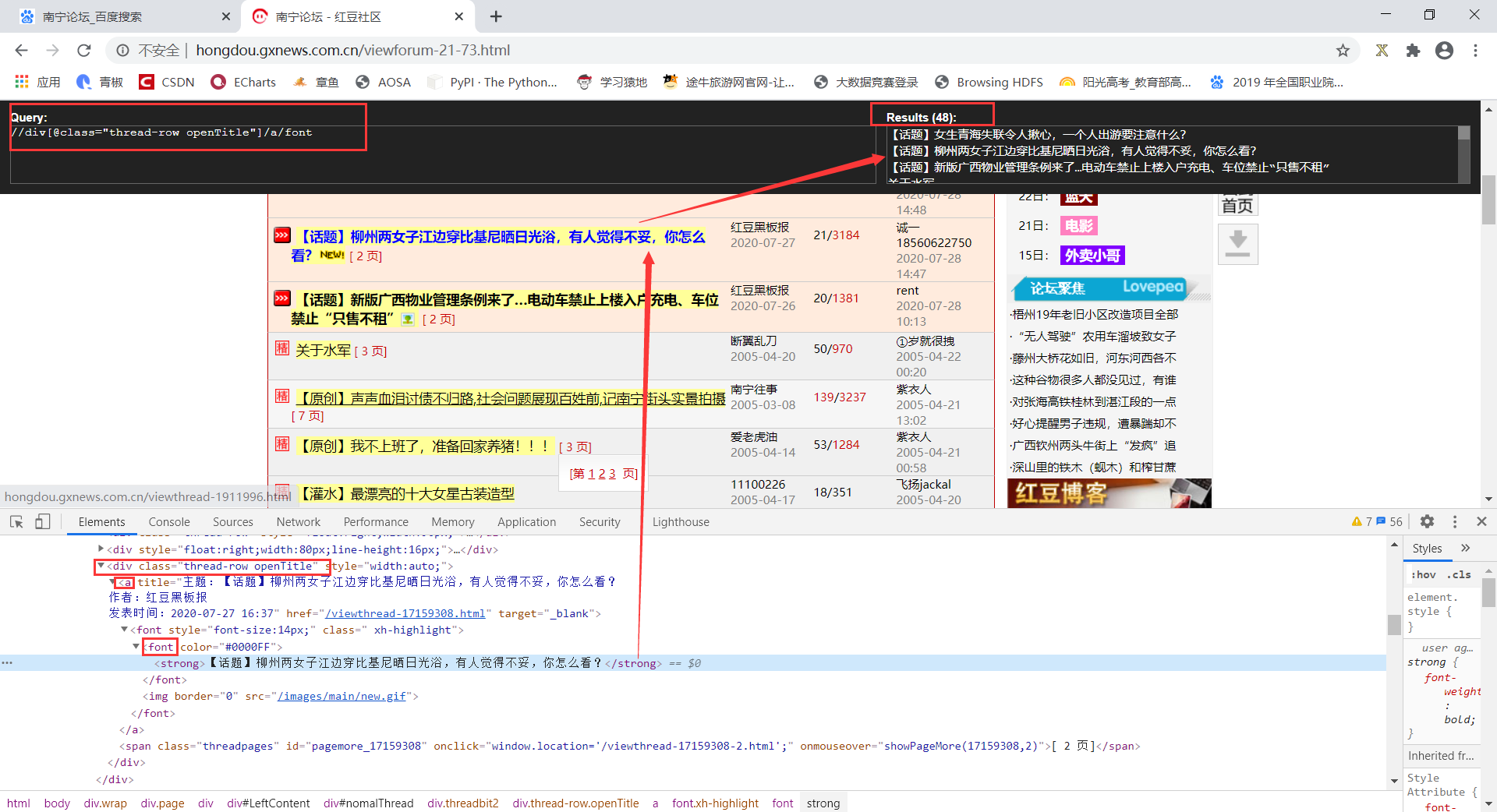The height and width of the screenshot is (812, 1497).
Task: Open the 梧州19年老旧小区改造 headline
Action: coord(1095,314)
